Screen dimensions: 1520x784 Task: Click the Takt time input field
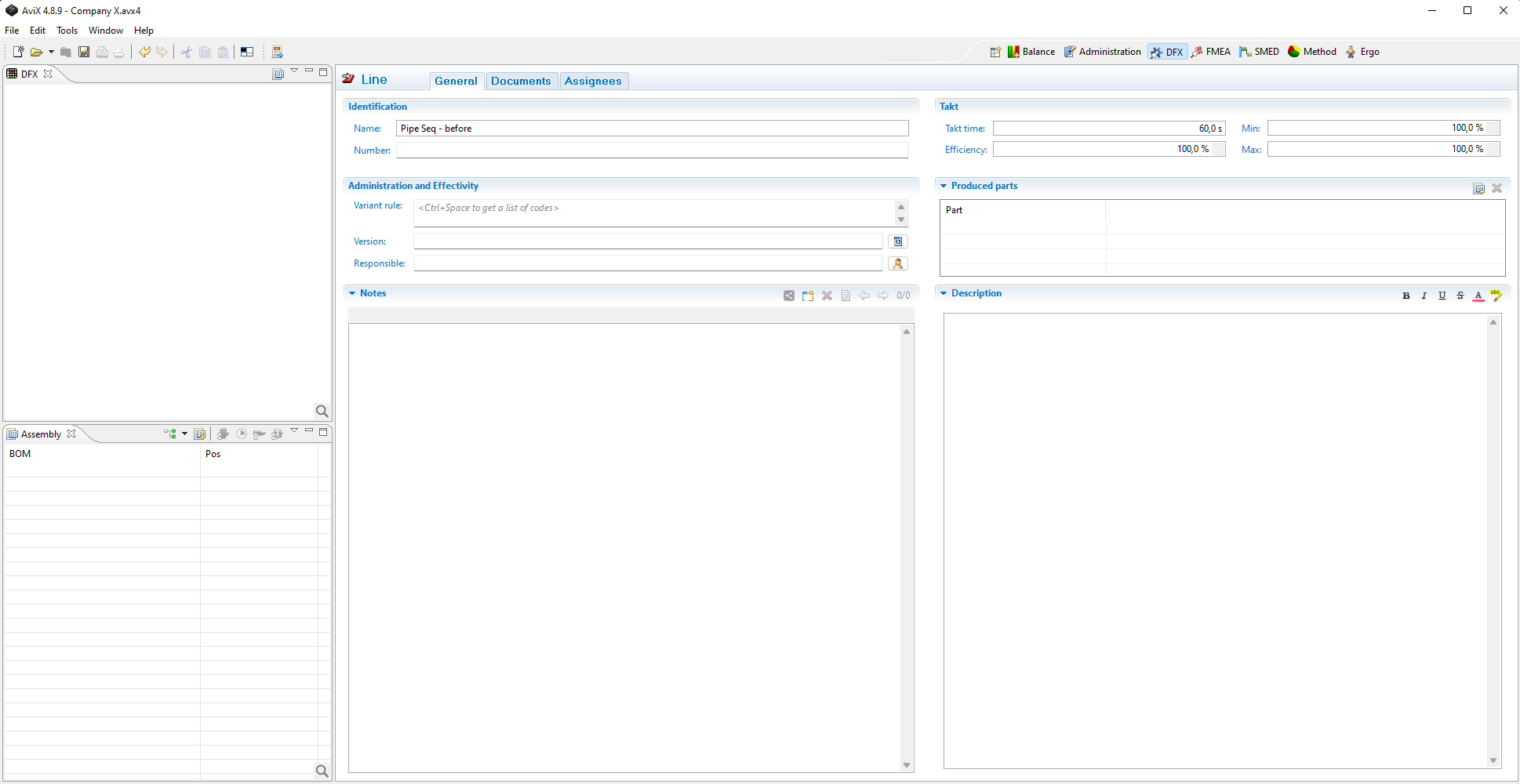pos(1108,128)
